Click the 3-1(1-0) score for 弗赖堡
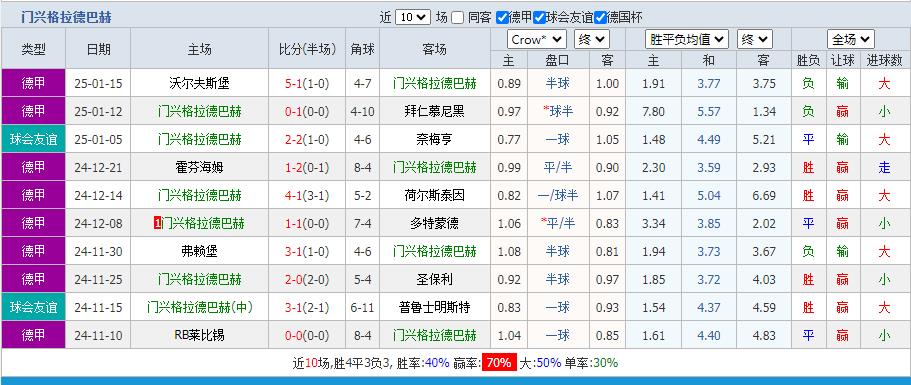Viewport: 911px width, 385px height. pos(307,251)
